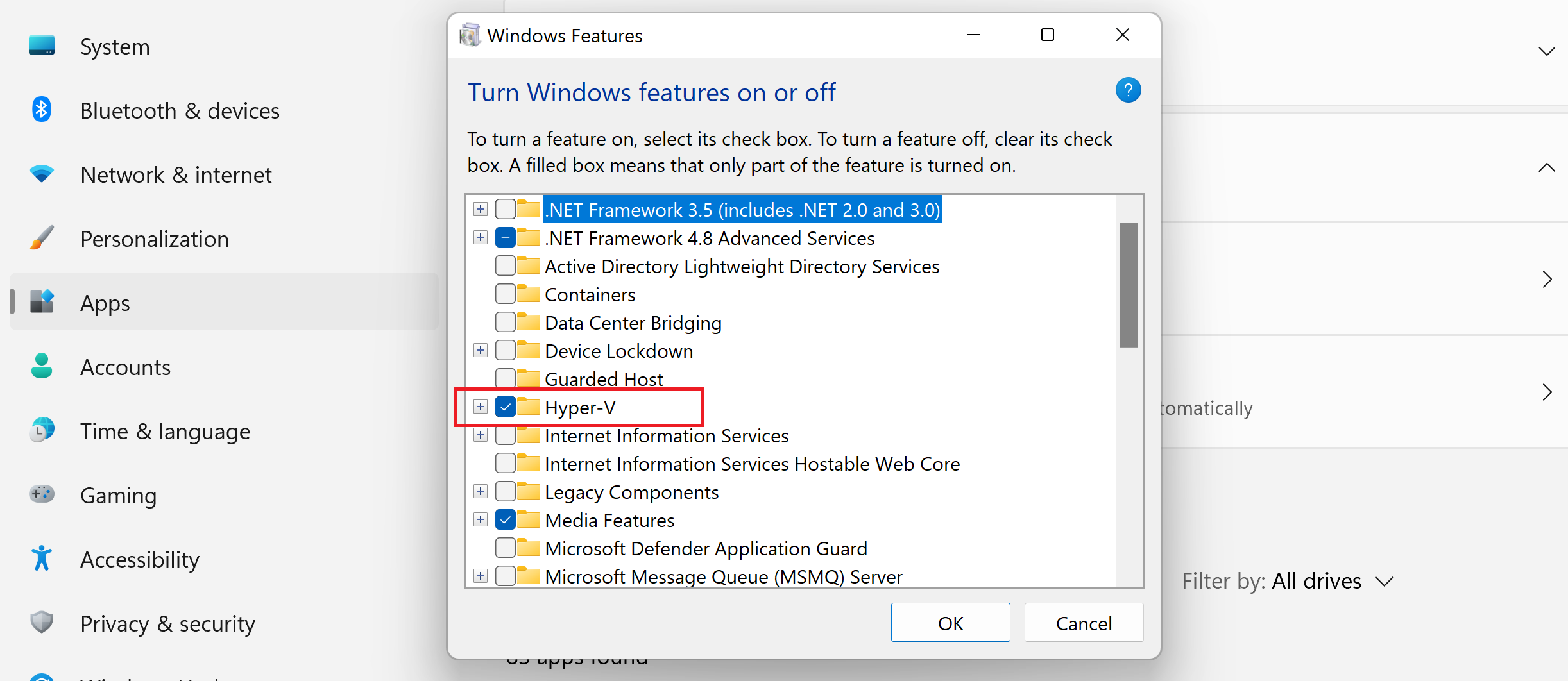Select Gaming in the Settings sidebar
1568x681 pixels.
tap(225, 495)
